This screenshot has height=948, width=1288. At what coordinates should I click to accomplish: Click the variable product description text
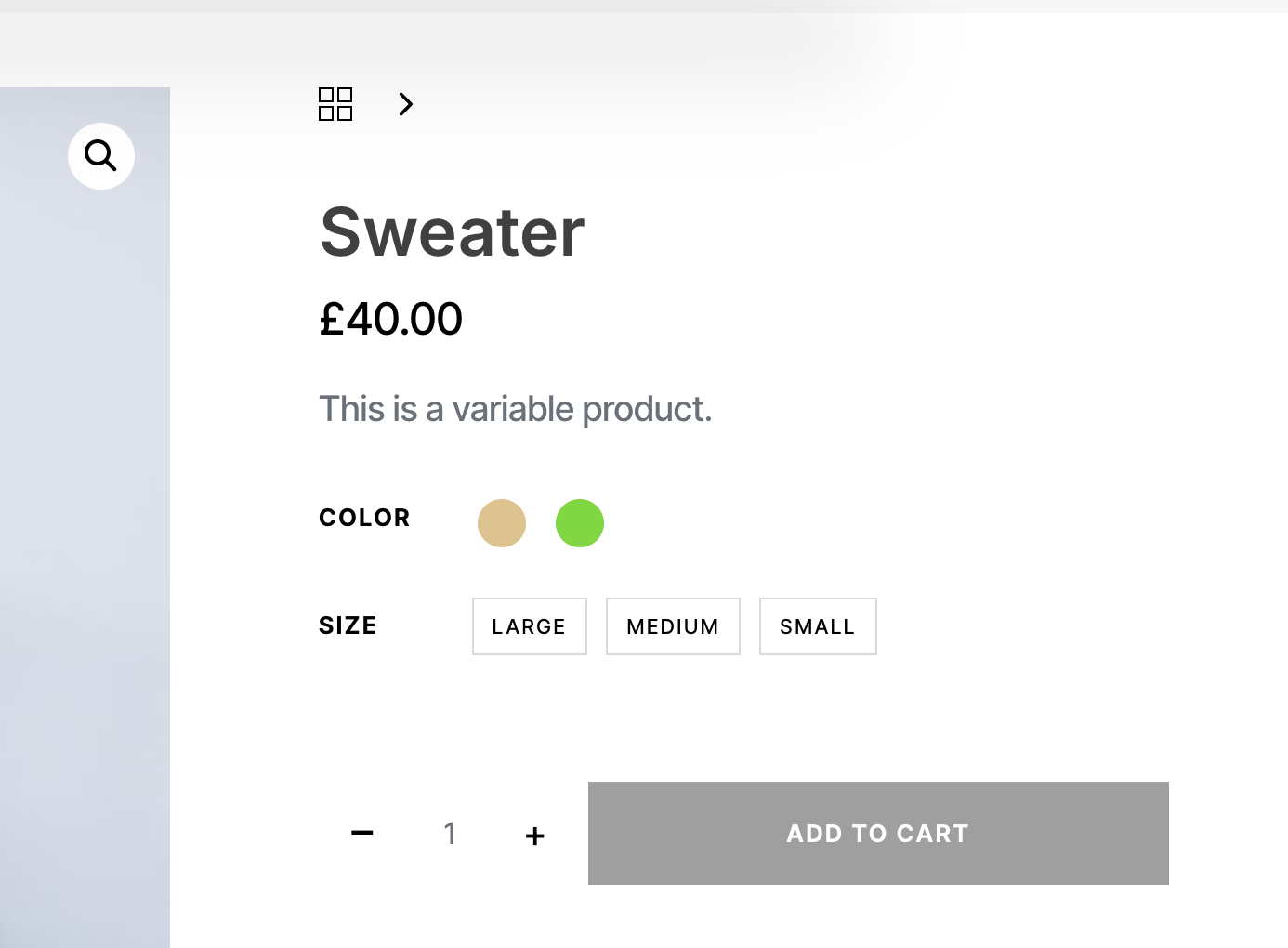point(516,409)
